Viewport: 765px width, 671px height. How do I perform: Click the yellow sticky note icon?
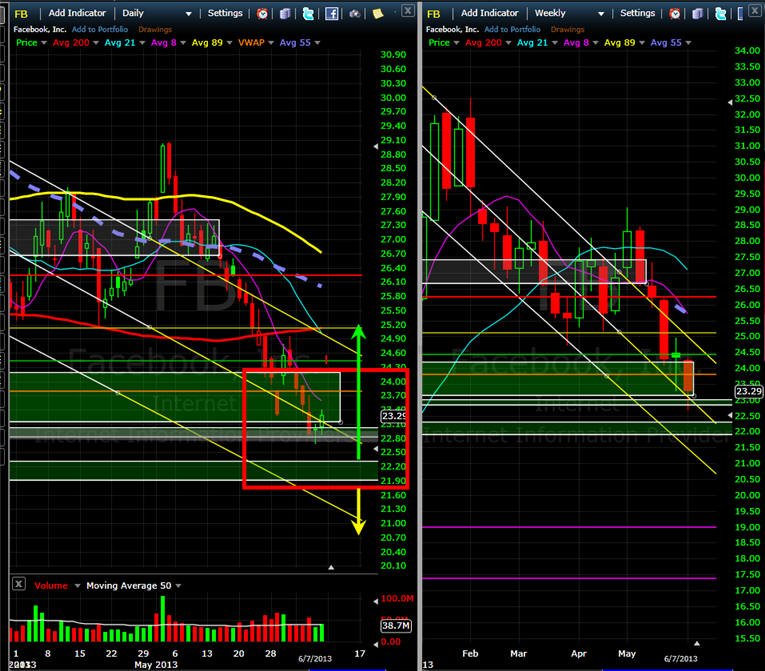click(x=378, y=14)
